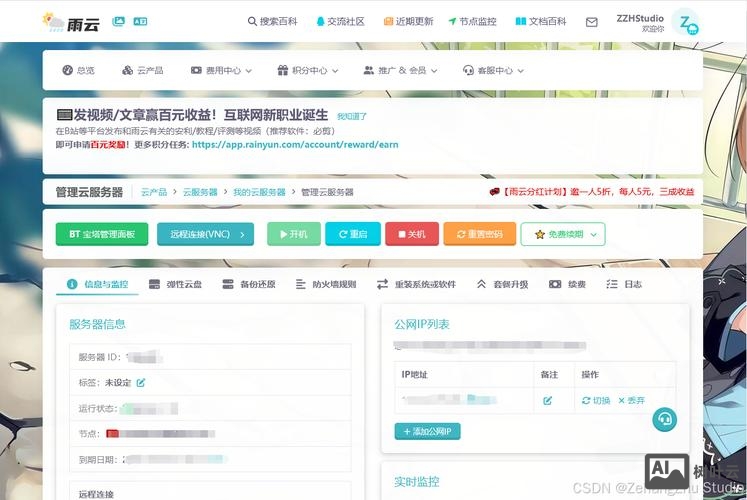Image resolution: width=747 pixels, height=500 pixels.
Task: Click the 重置密码 reset password button
Action: [480, 234]
